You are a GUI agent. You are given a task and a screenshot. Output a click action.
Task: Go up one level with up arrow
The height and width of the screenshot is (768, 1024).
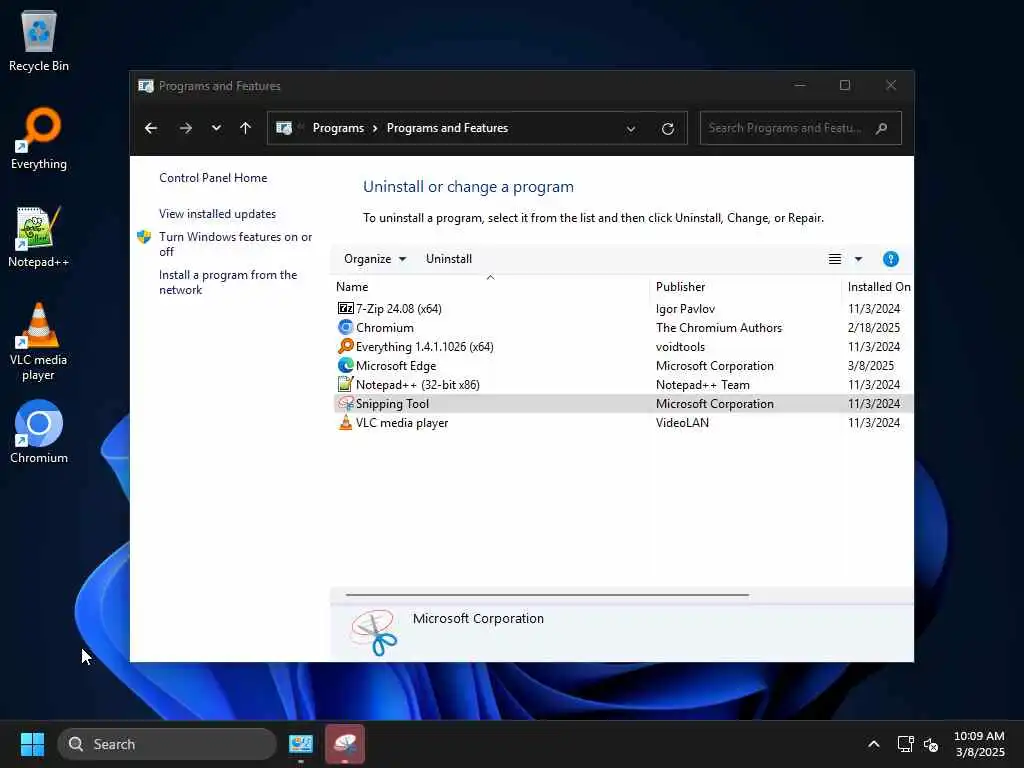(246, 128)
